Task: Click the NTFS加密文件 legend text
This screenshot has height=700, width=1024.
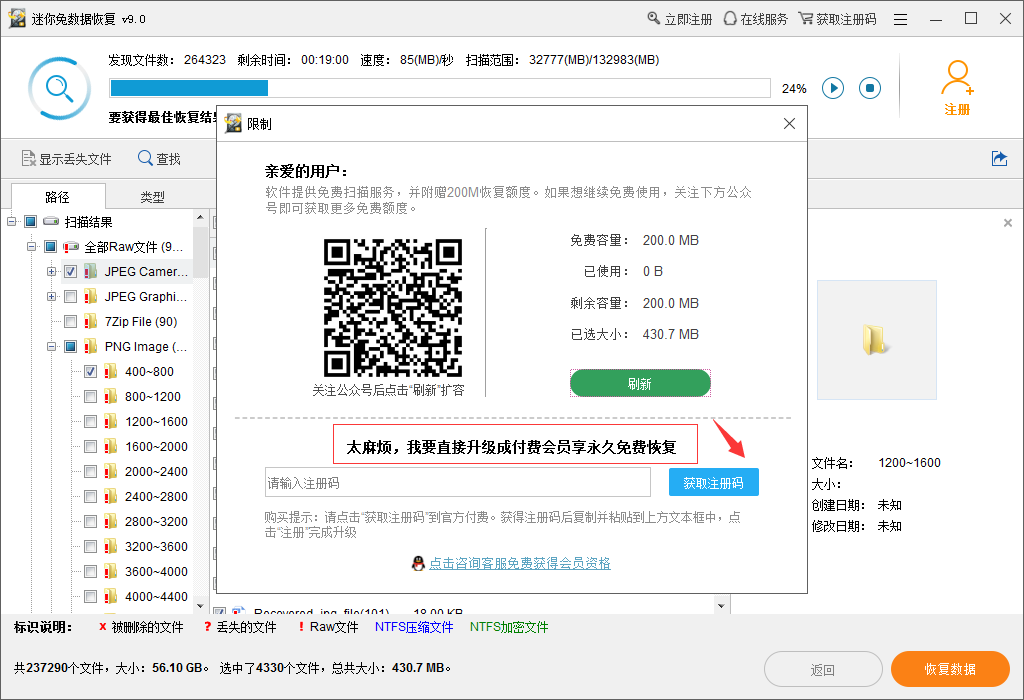Action: tap(509, 627)
